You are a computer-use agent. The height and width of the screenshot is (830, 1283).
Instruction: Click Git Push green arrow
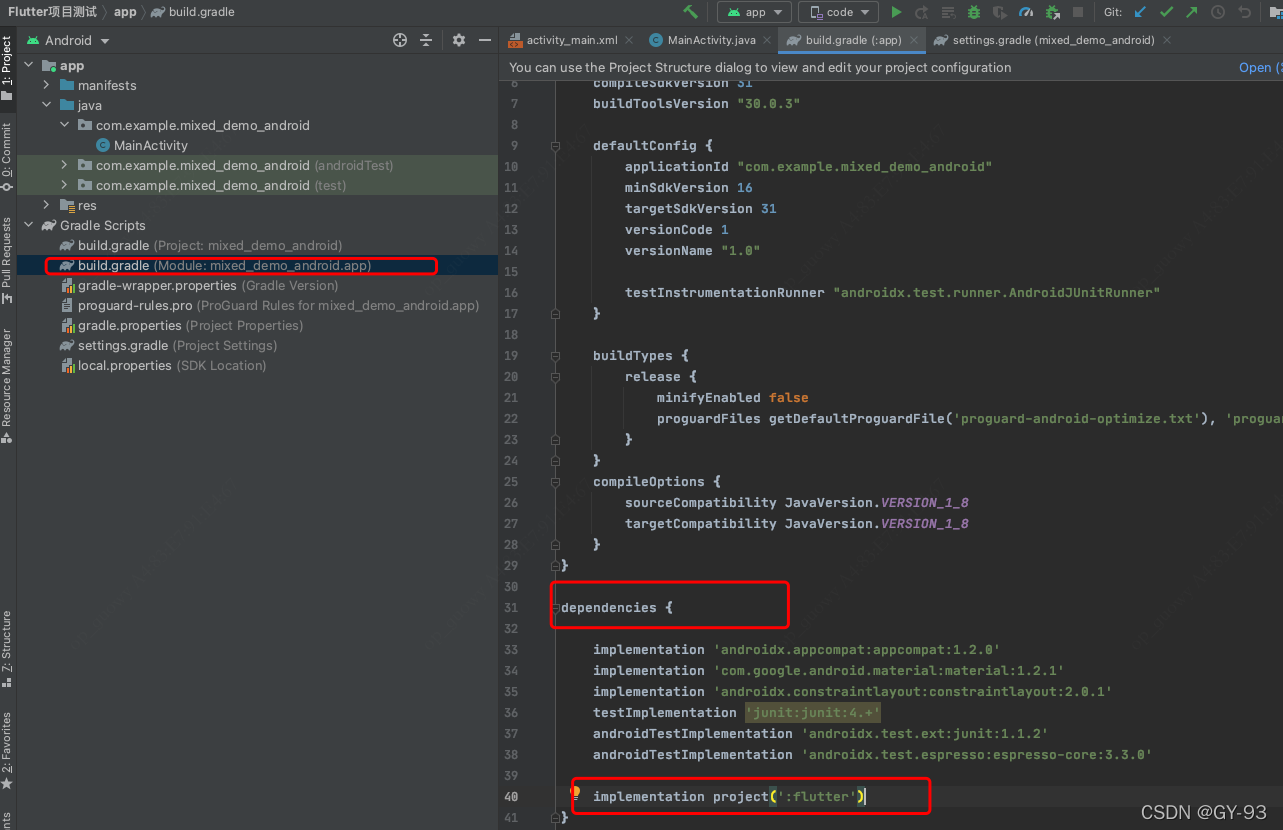coord(1192,12)
